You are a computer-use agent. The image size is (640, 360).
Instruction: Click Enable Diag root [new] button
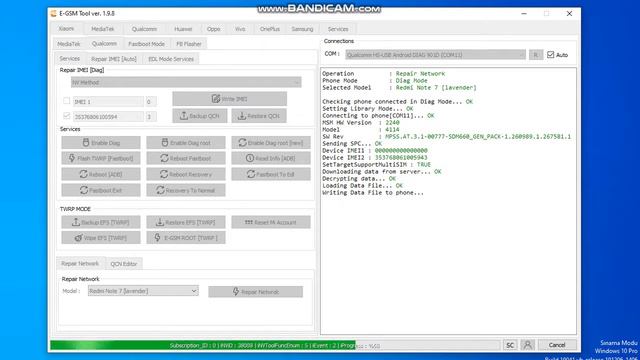(x=271, y=143)
